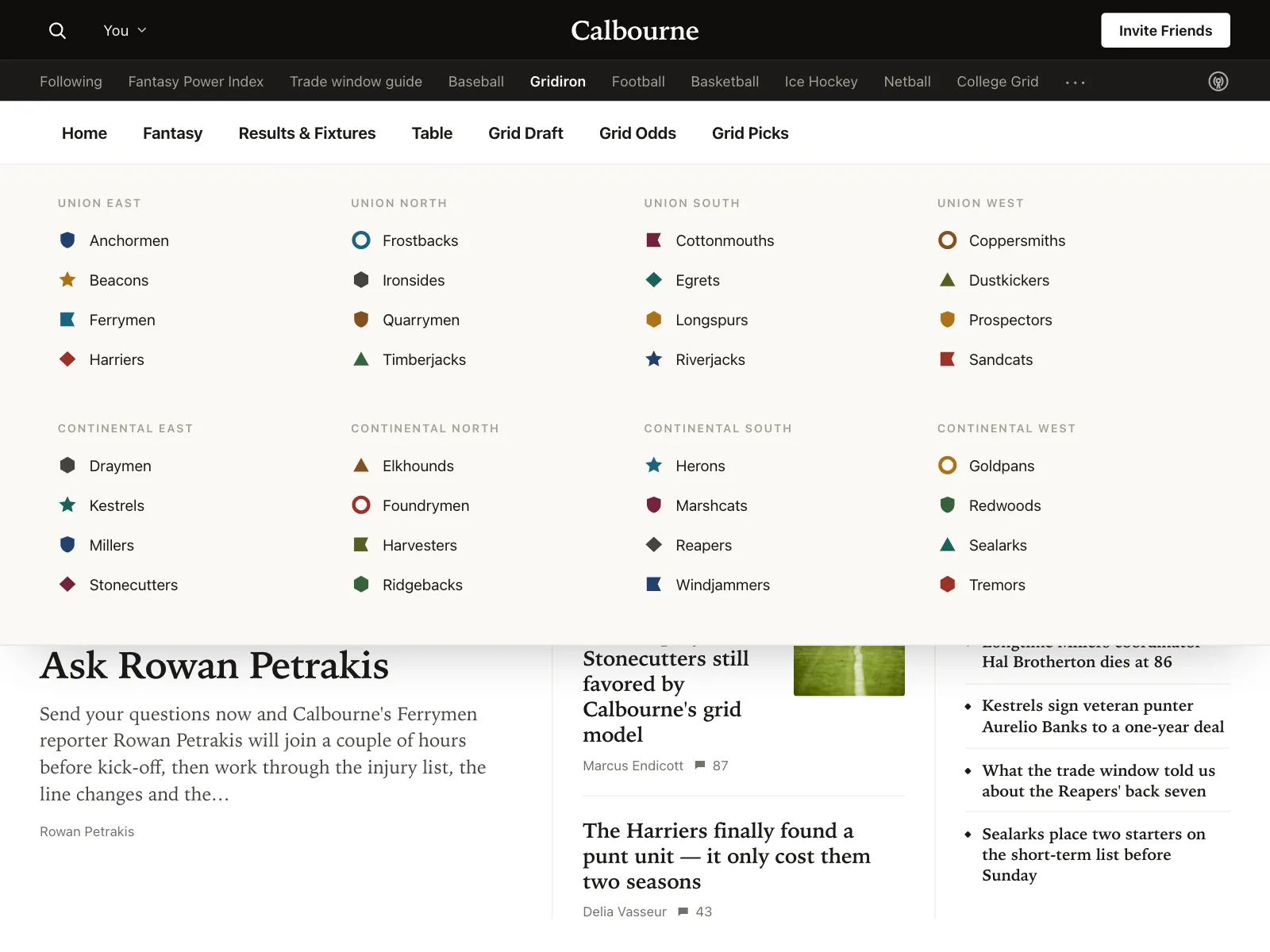Open the Trade window guide link
Screen dimensions: 1270x952
[x=356, y=82]
